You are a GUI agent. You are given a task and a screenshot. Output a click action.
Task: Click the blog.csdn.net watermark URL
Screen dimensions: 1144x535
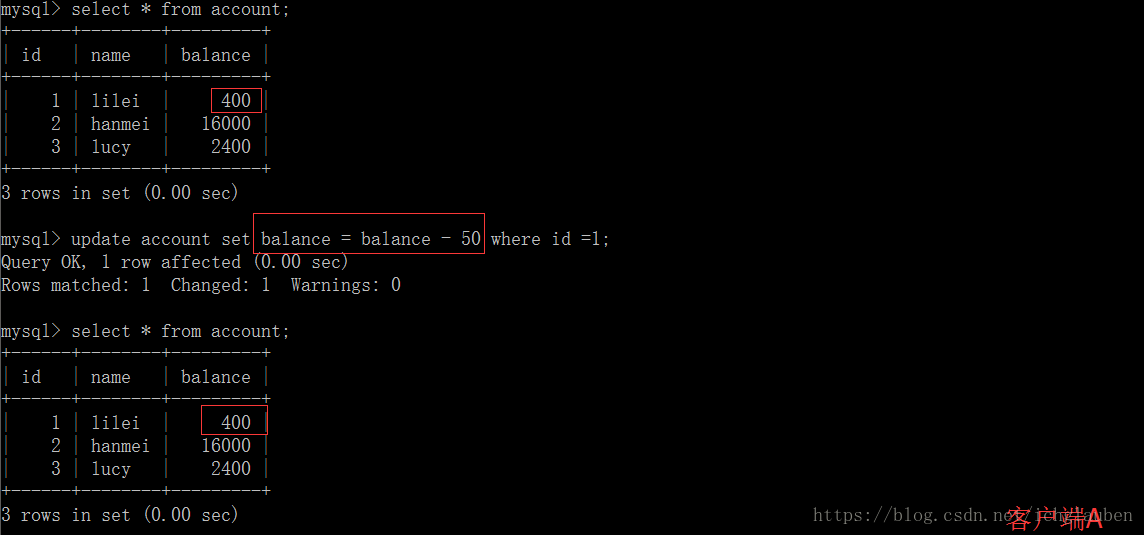coord(973,516)
